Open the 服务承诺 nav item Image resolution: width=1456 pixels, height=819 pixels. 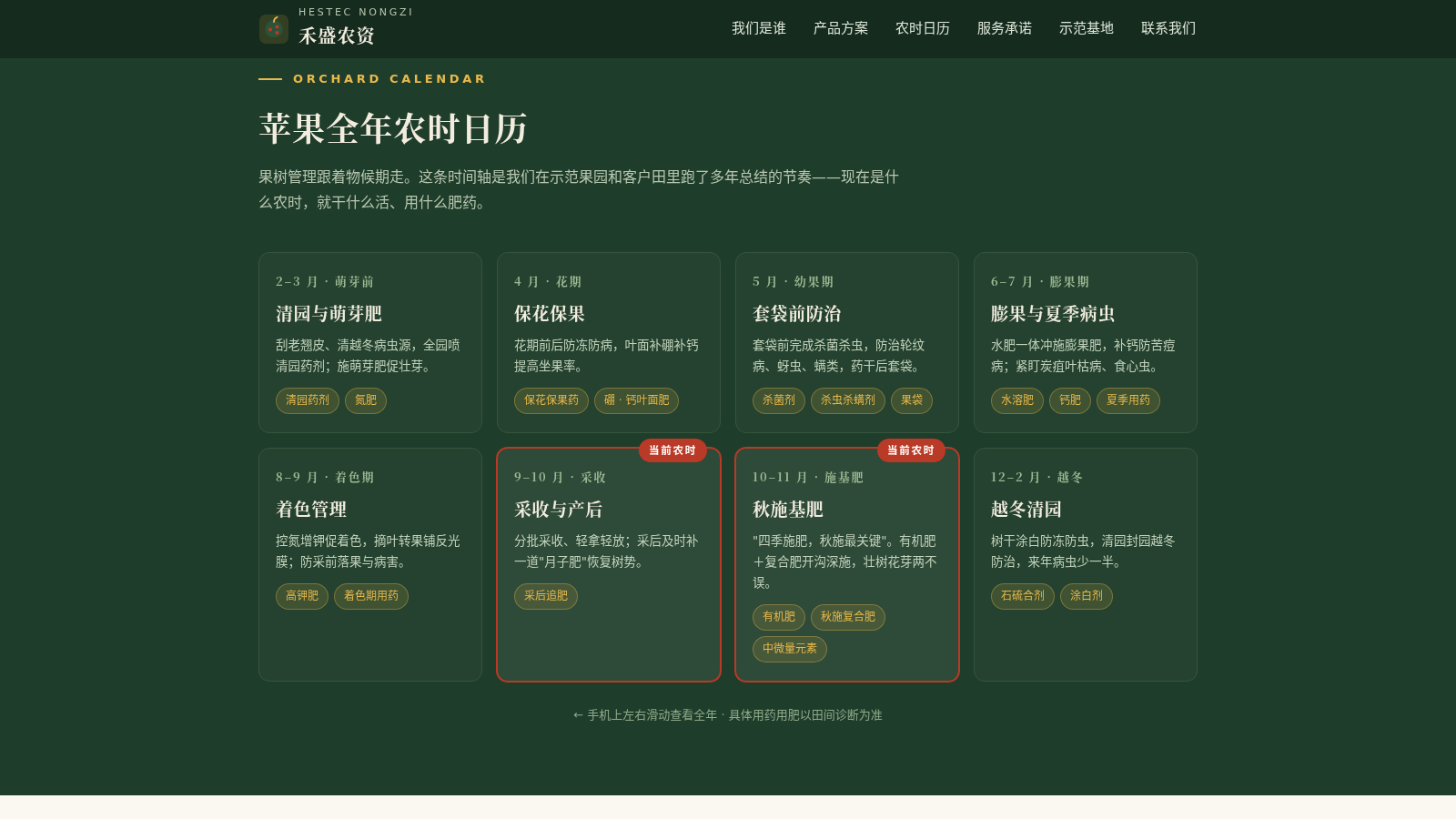pos(1005,28)
